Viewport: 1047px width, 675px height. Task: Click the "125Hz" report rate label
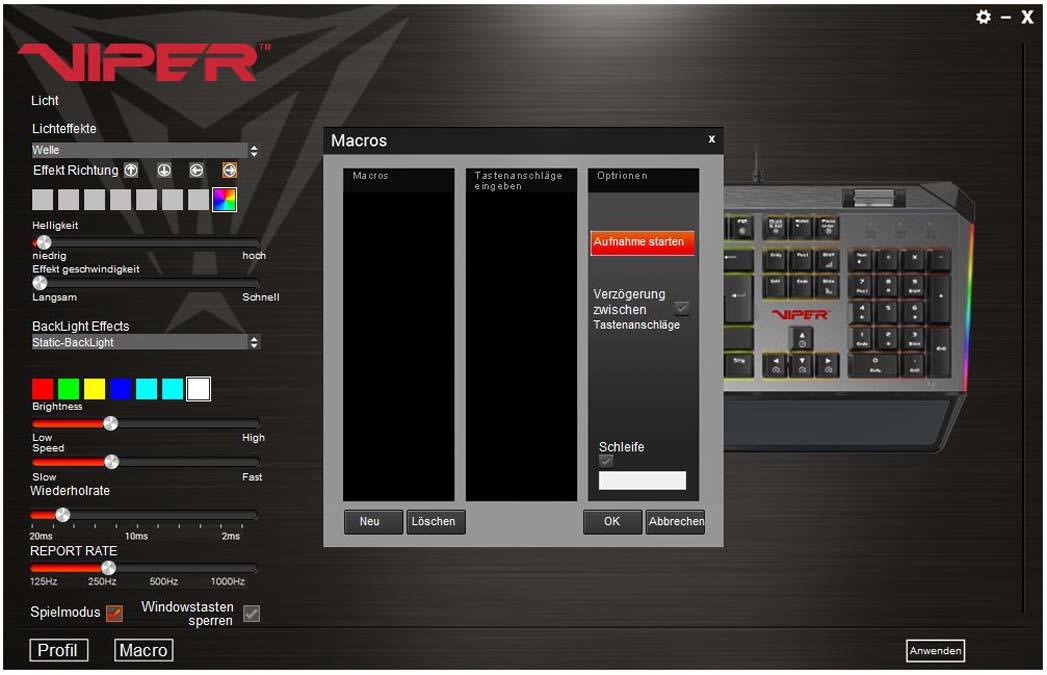43,582
